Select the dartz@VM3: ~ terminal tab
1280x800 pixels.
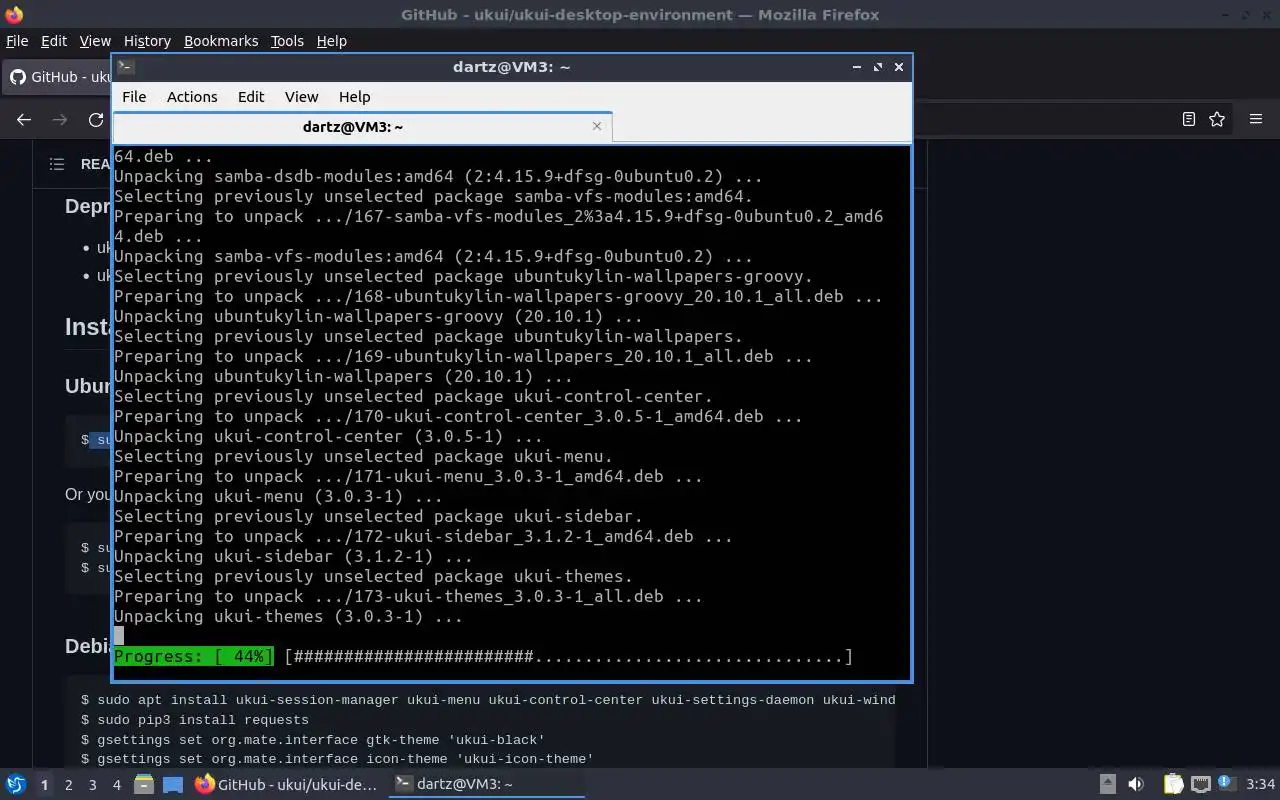(x=353, y=127)
